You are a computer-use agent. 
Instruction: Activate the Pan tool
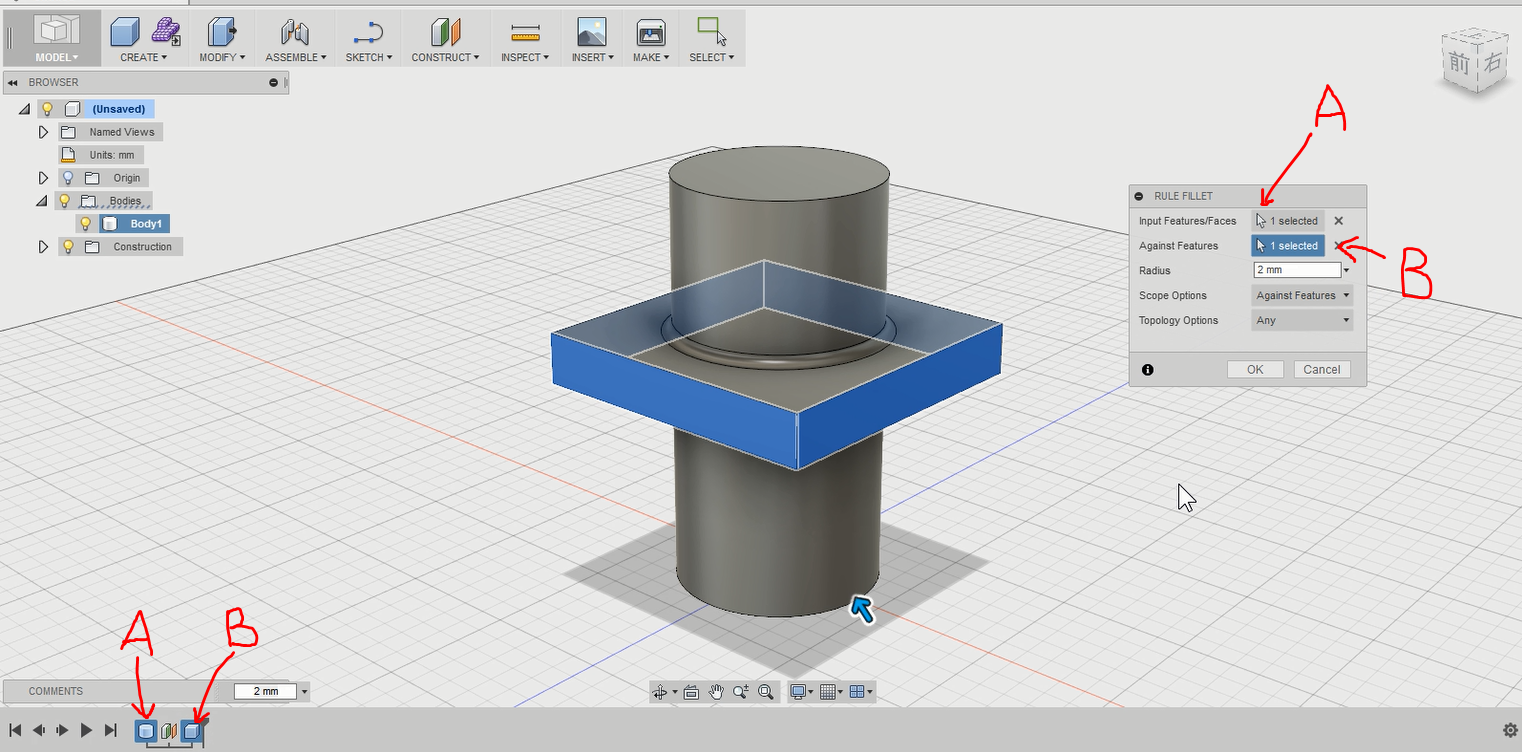pos(716,691)
